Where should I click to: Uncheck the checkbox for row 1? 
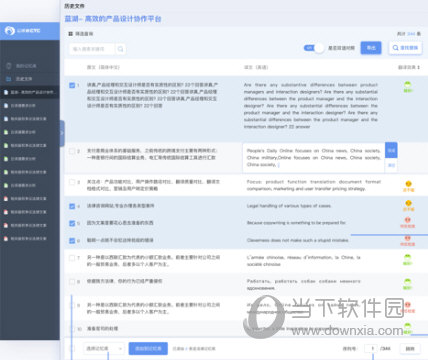pyautogui.click(x=72, y=85)
